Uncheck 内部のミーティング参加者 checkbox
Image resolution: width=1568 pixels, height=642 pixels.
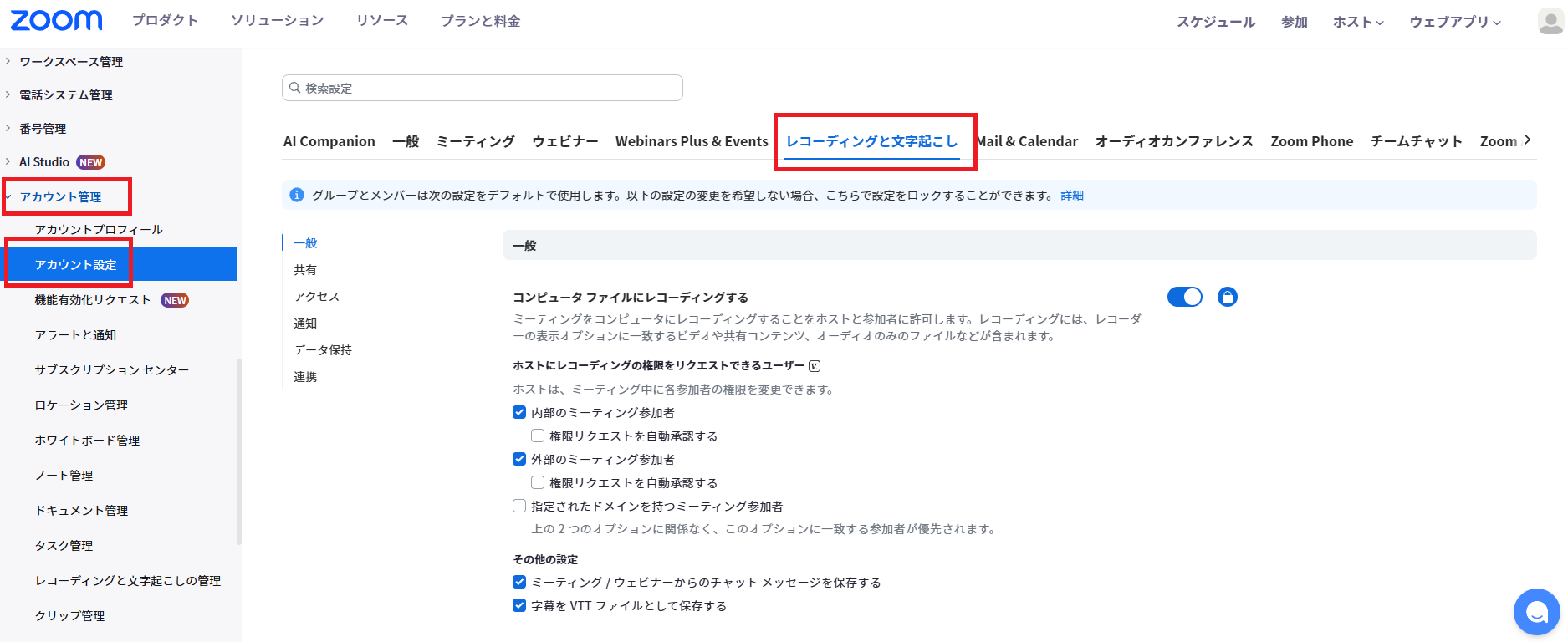coord(519,412)
